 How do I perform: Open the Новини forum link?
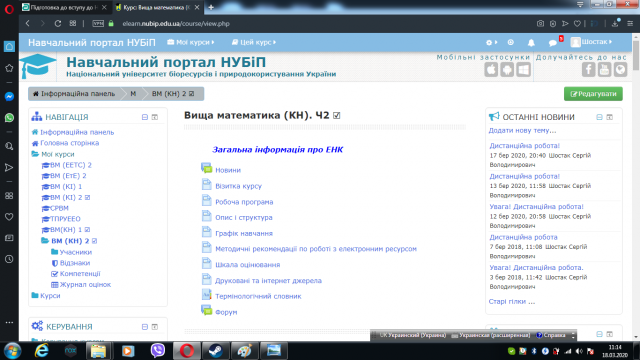228,170
